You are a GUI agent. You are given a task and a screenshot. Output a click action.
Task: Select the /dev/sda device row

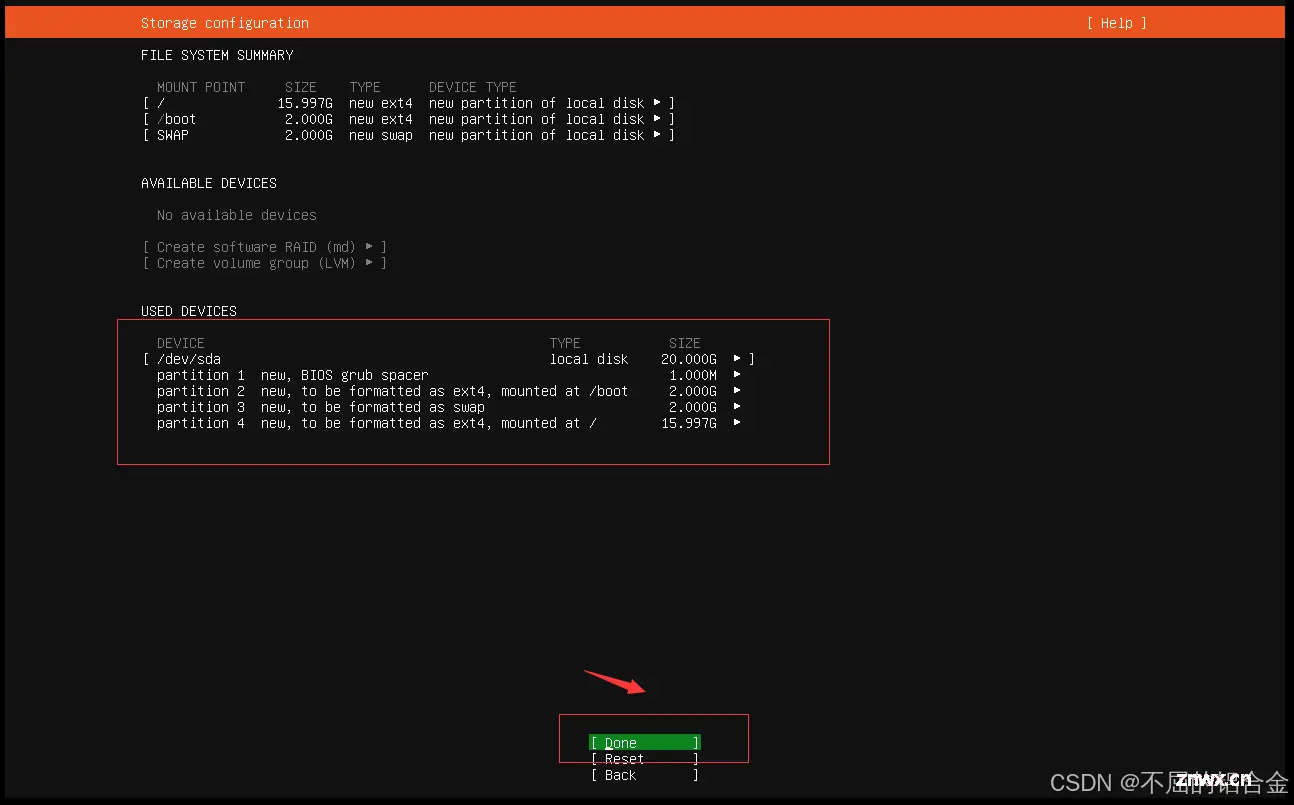coord(449,359)
